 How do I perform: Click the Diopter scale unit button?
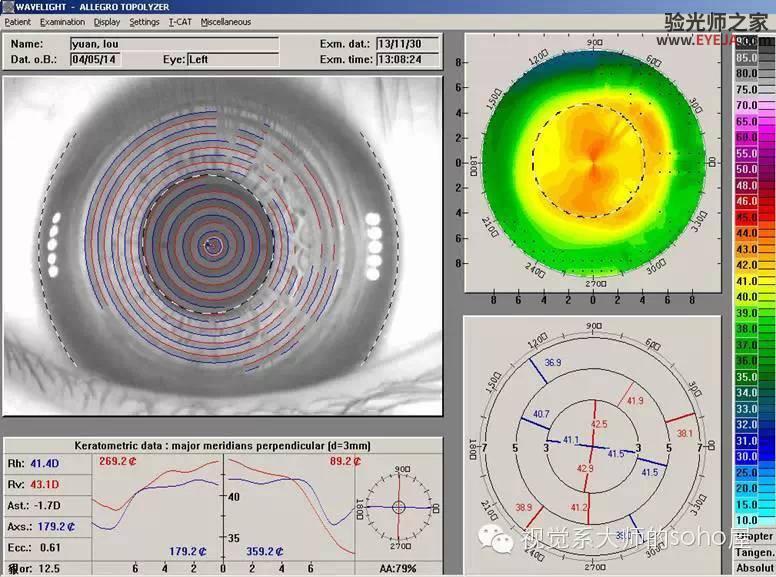tap(754, 536)
